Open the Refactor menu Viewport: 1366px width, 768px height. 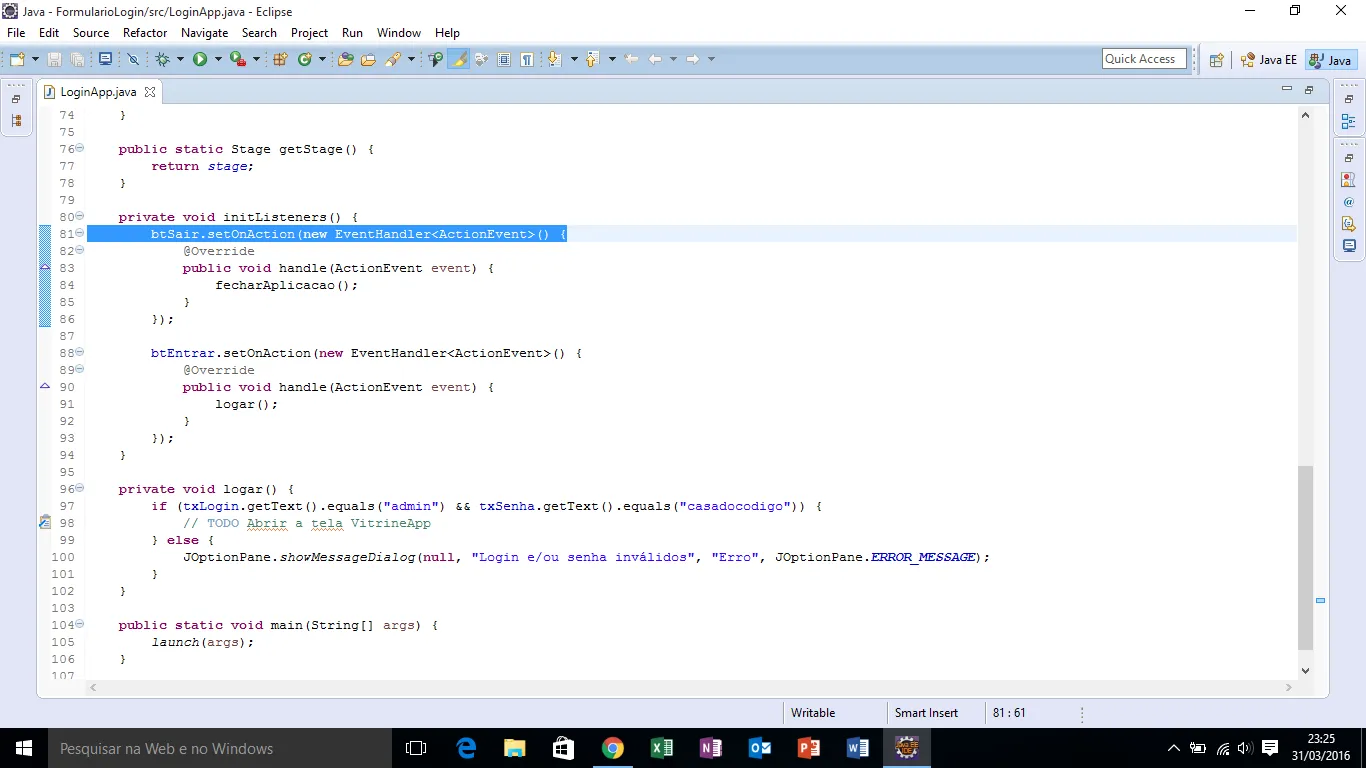point(145,33)
